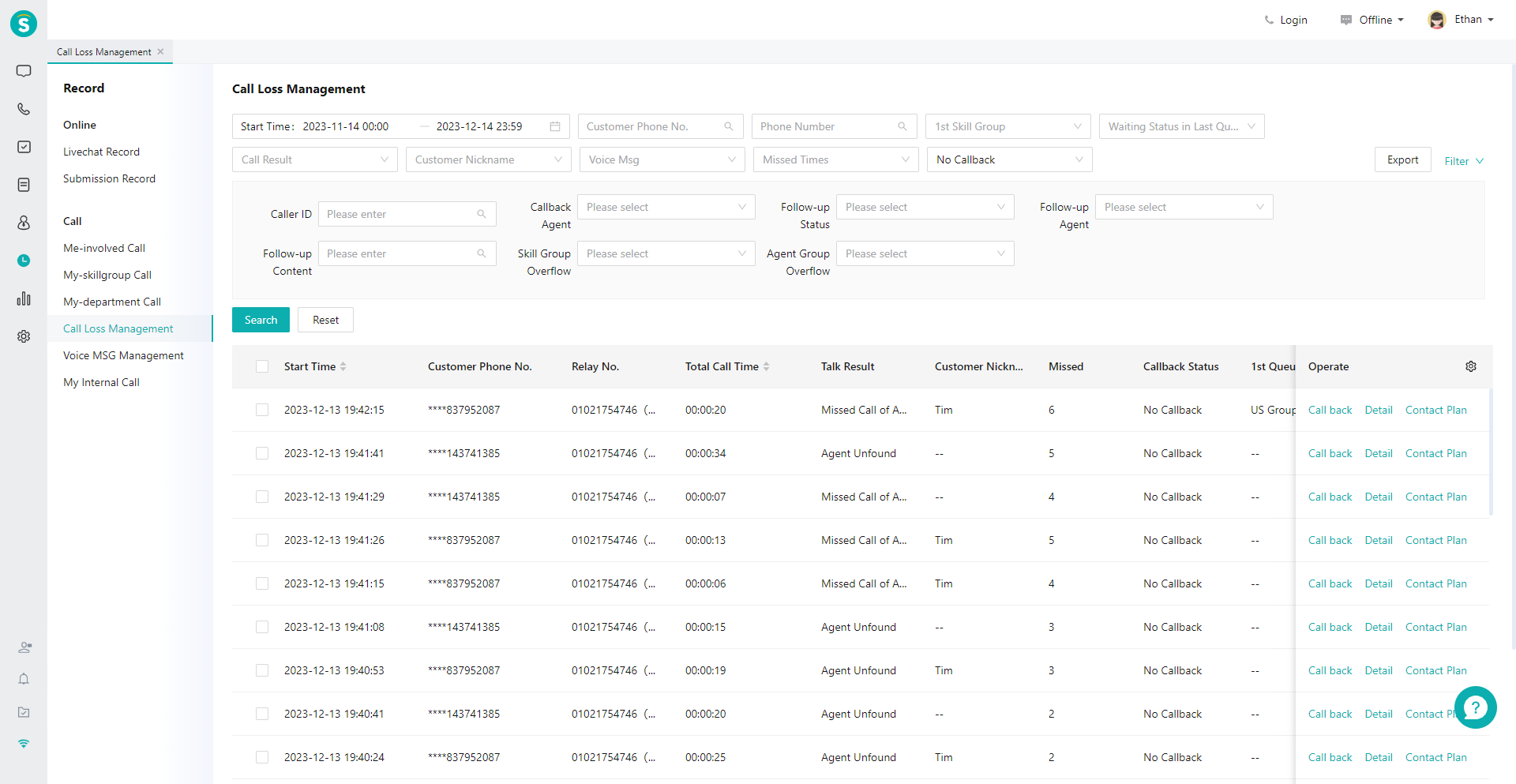Open the Callback Agent dropdown
This screenshot has width=1516, height=784.
[666, 207]
